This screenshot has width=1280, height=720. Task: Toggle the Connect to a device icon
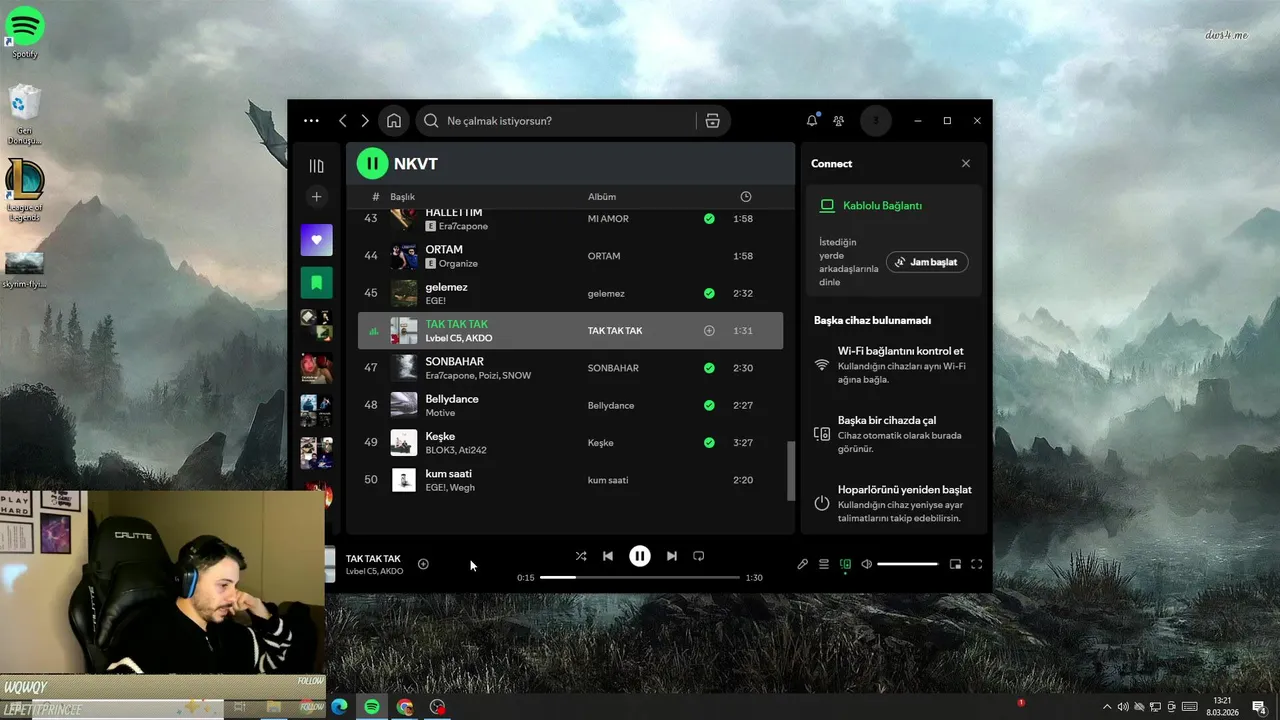845,564
